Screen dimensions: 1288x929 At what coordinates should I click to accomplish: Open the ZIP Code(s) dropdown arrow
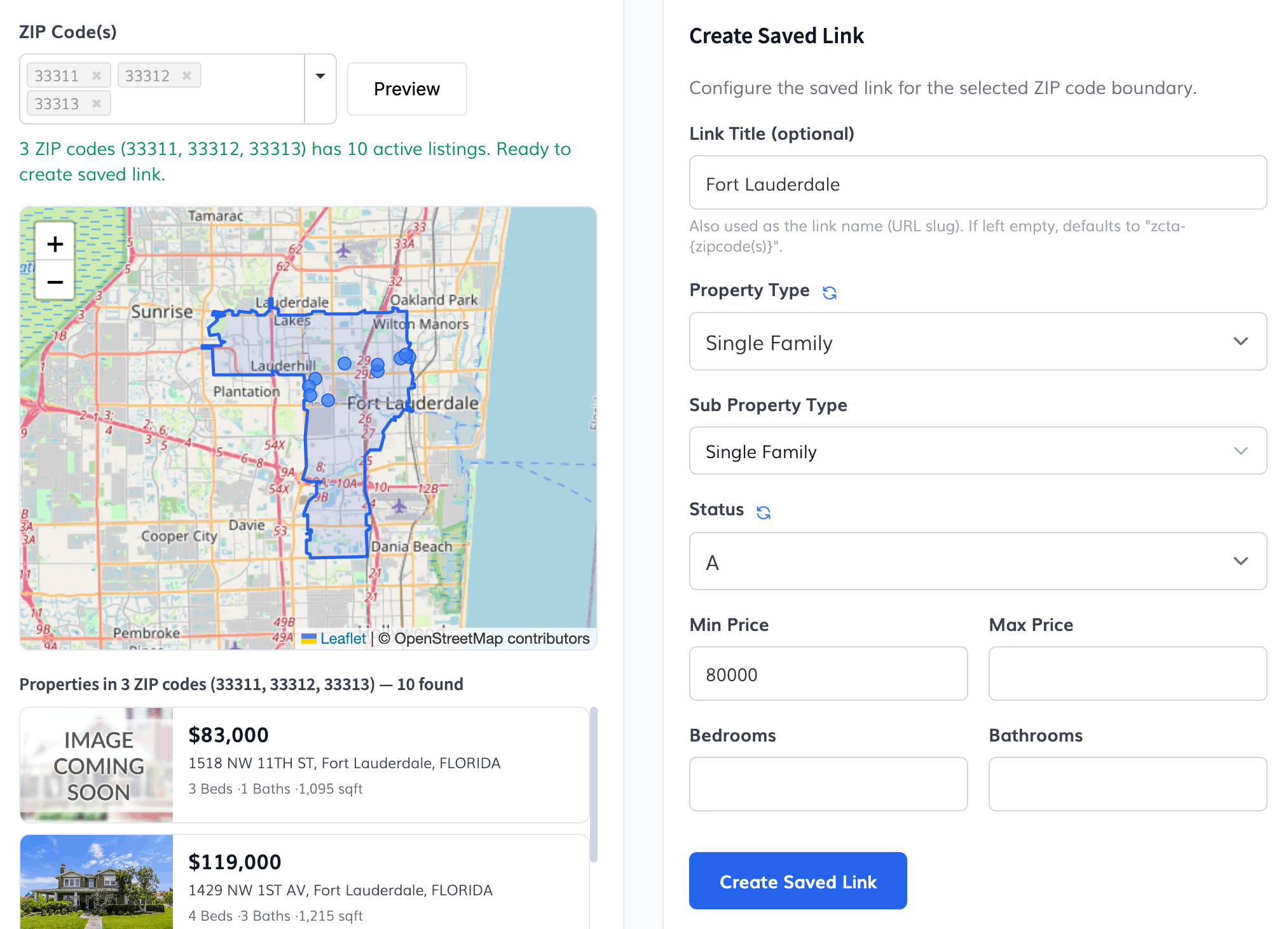click(320, 76)
